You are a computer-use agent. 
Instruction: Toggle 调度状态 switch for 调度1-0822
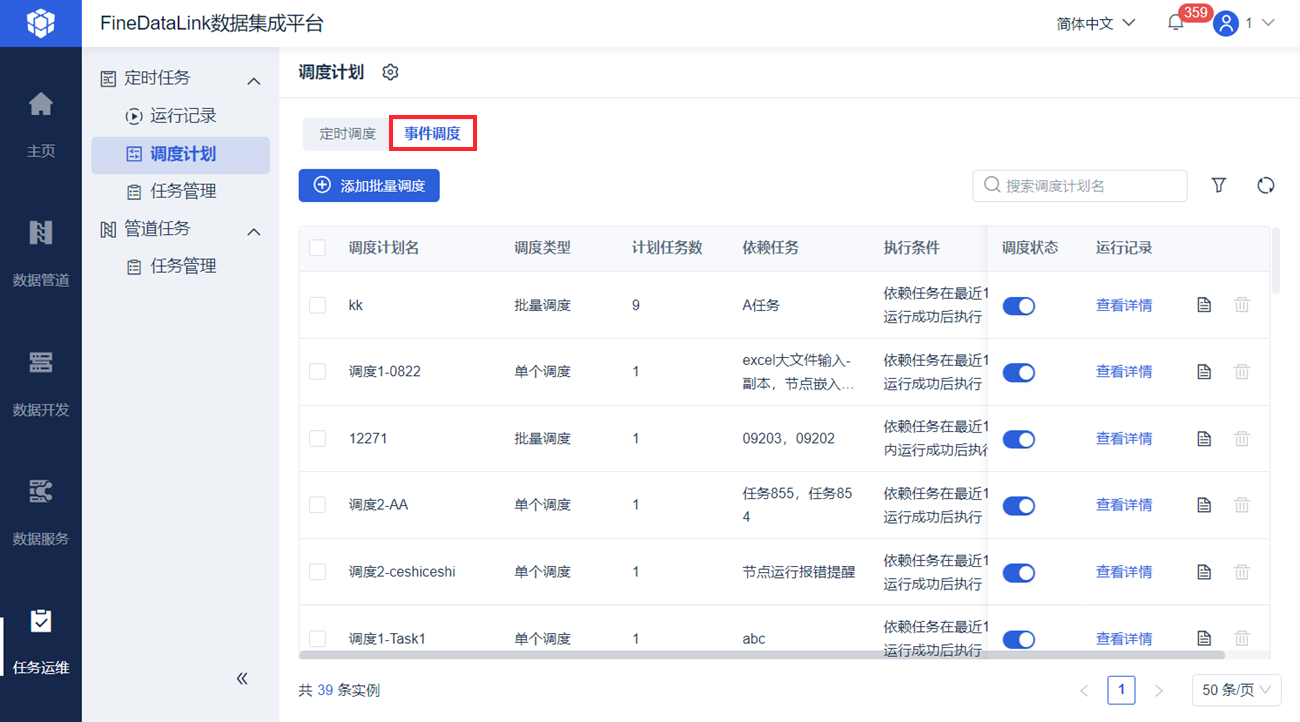pos(1019,372)
